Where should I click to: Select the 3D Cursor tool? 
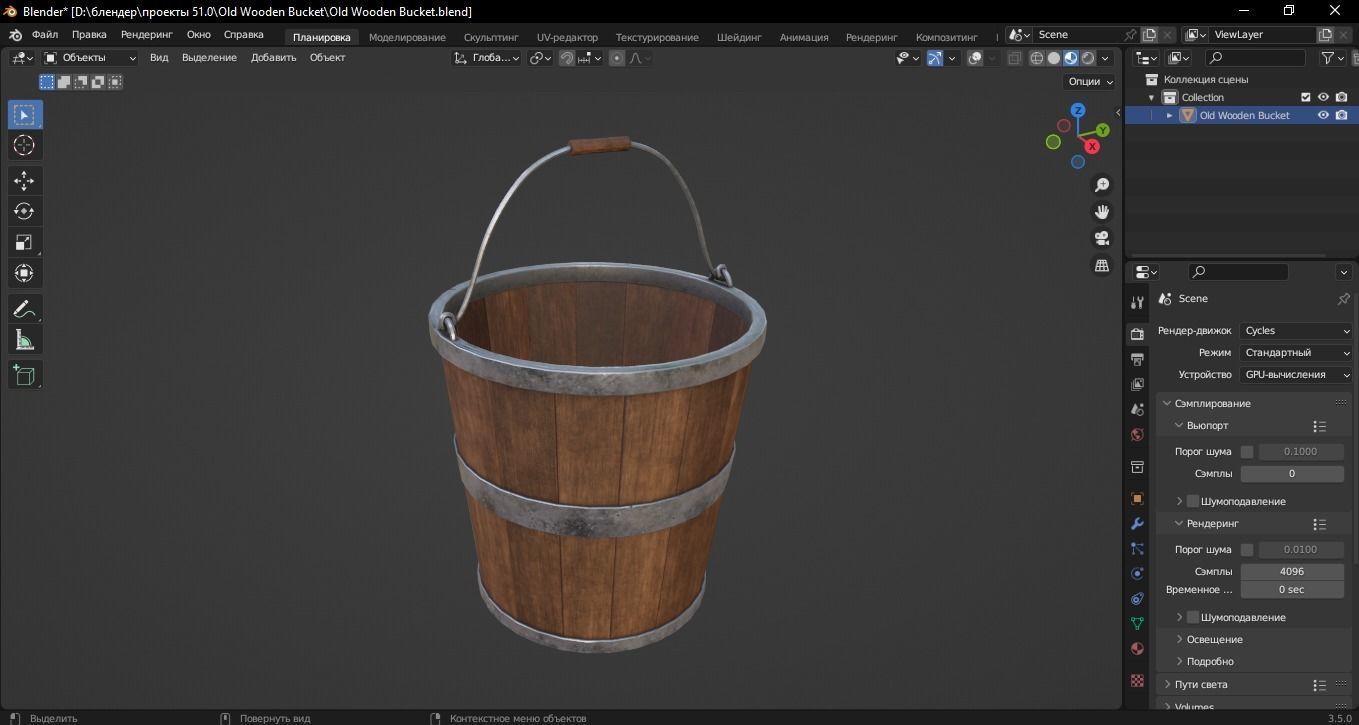25,146
